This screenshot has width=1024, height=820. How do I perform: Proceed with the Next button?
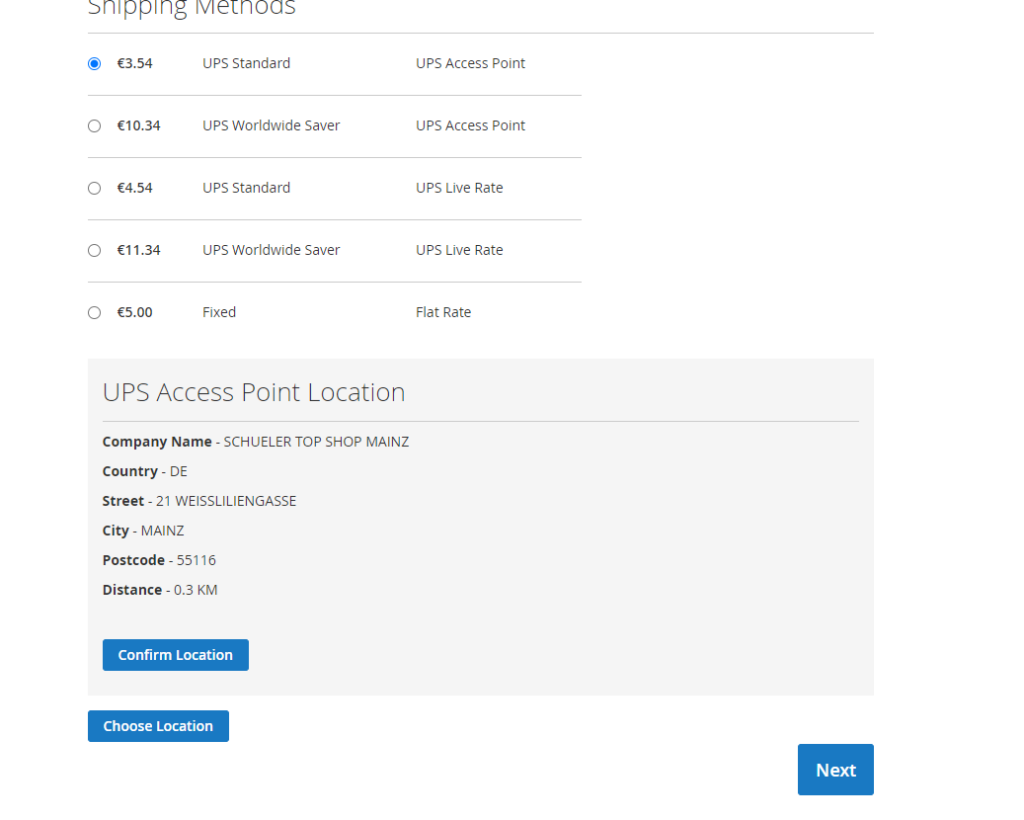836,770
